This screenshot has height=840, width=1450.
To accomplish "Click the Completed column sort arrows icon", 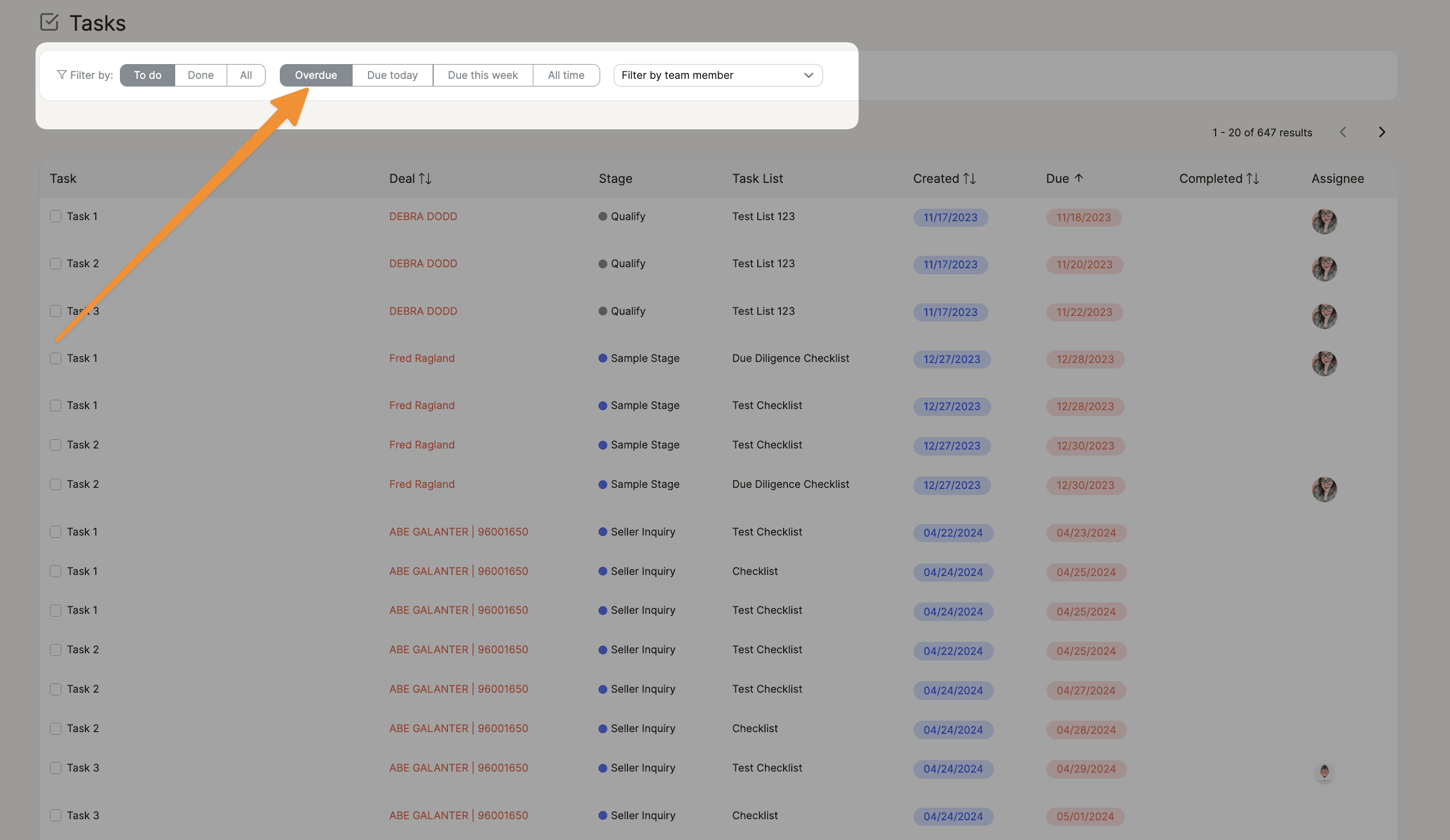I will tap(1253, 179).
